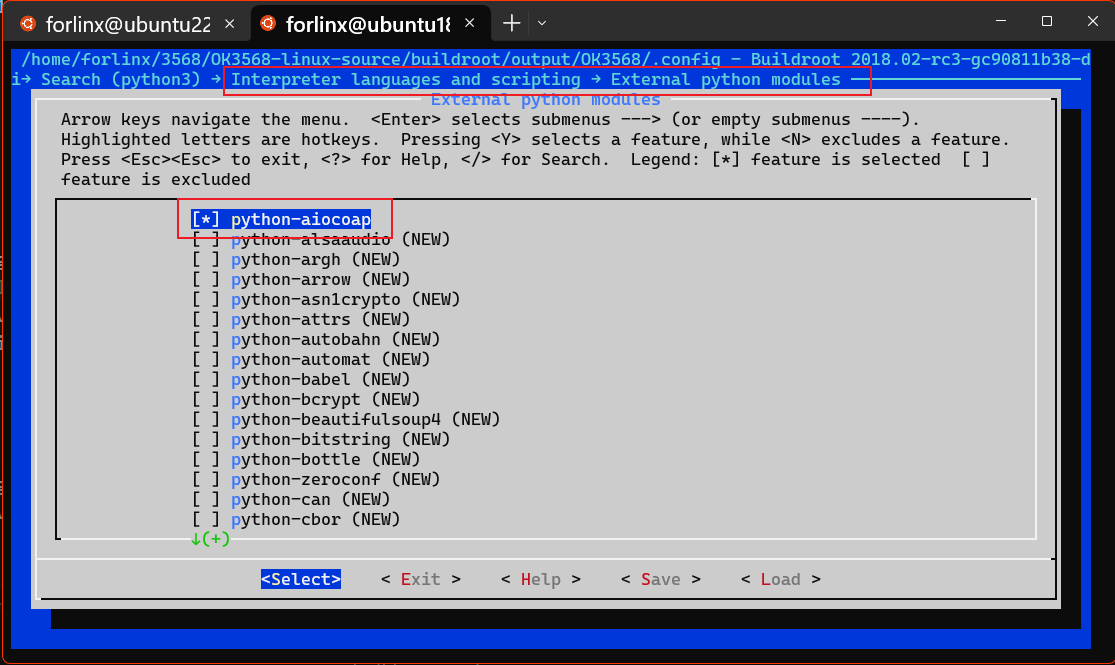The height and width of the screenshot is (665, 1115).
Task: Check the python-zeroconf module box
Action: (207, 480)
